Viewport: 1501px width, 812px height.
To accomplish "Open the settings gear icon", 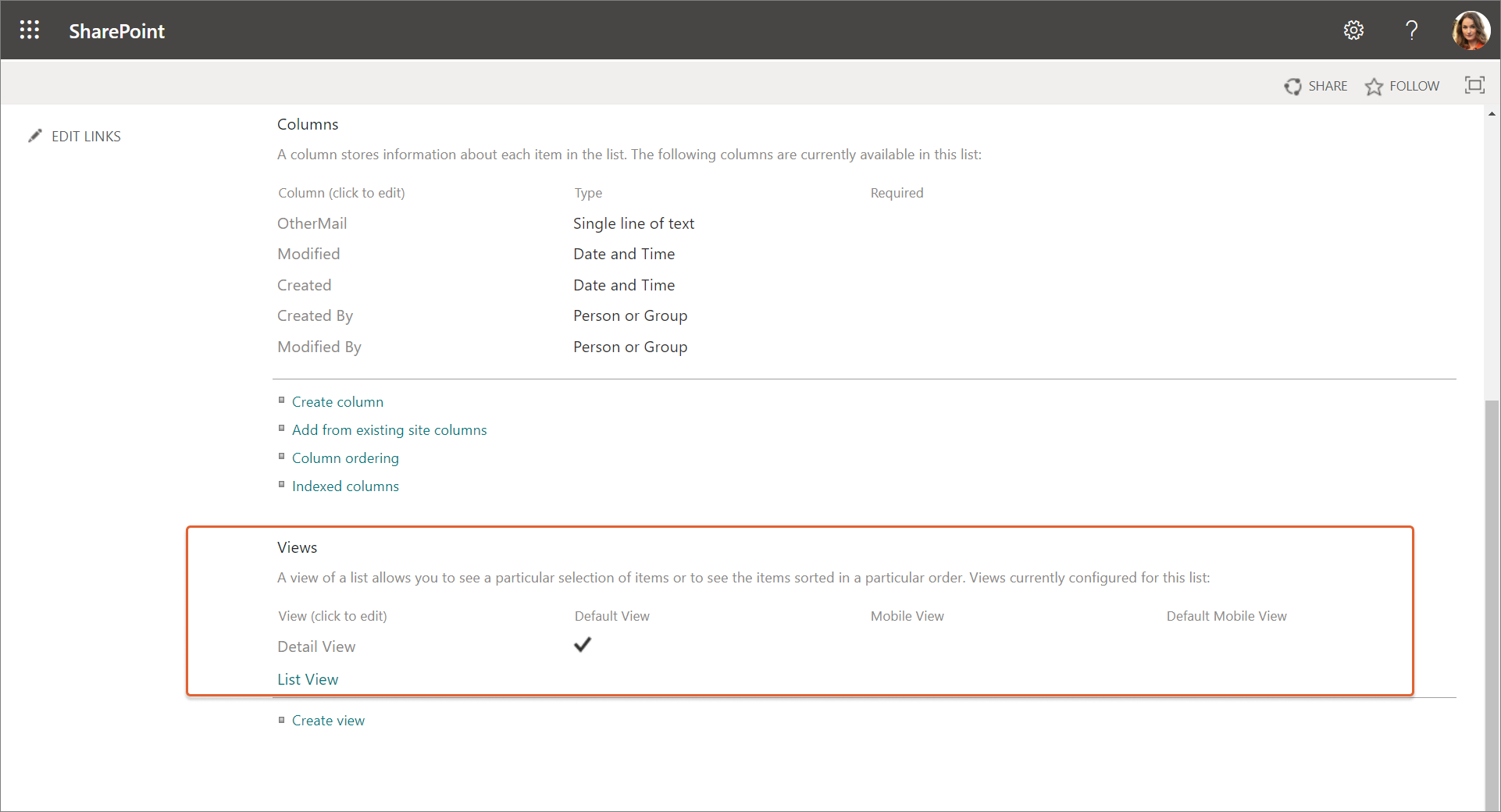I will (x=1353, y=30).
